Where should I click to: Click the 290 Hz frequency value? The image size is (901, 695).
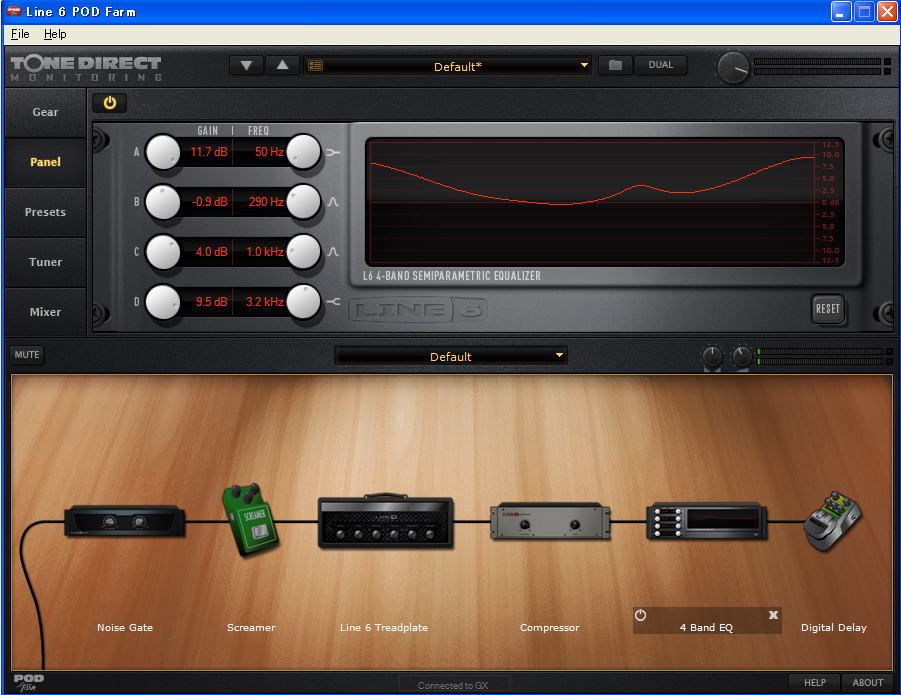click(x=266, y=202)
